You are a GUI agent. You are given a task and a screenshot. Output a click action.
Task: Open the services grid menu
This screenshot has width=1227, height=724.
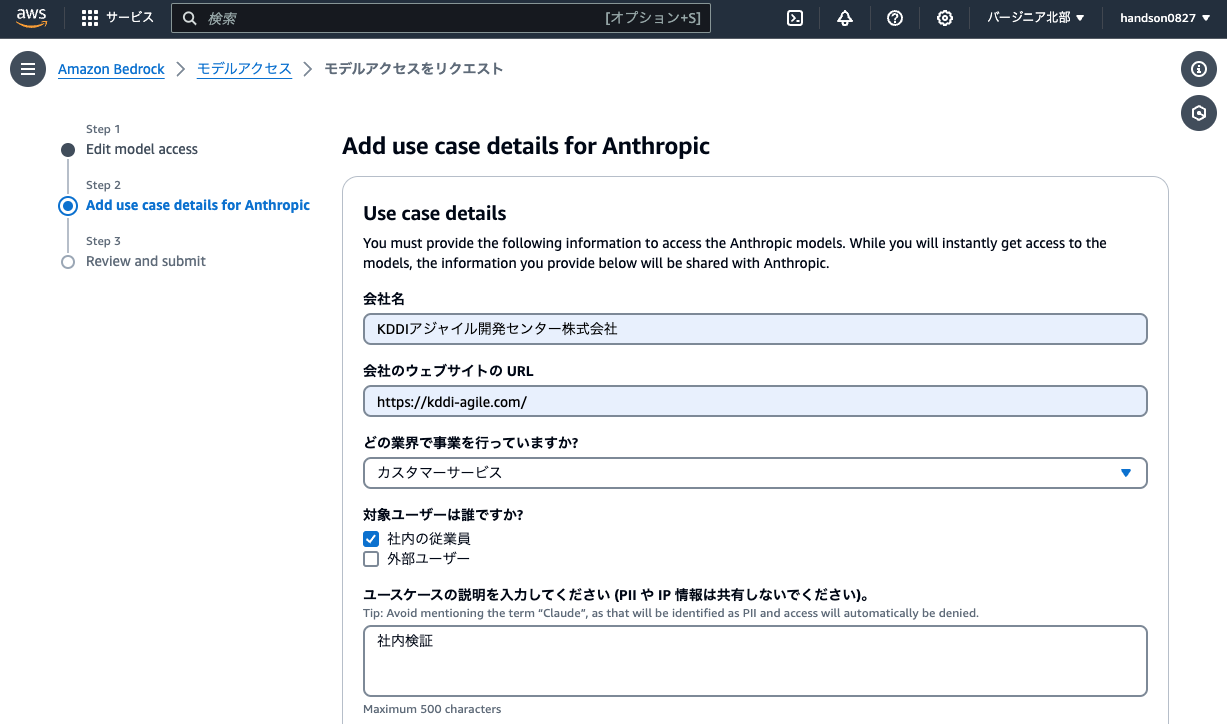pyautogui.click(x=90, y=18)
